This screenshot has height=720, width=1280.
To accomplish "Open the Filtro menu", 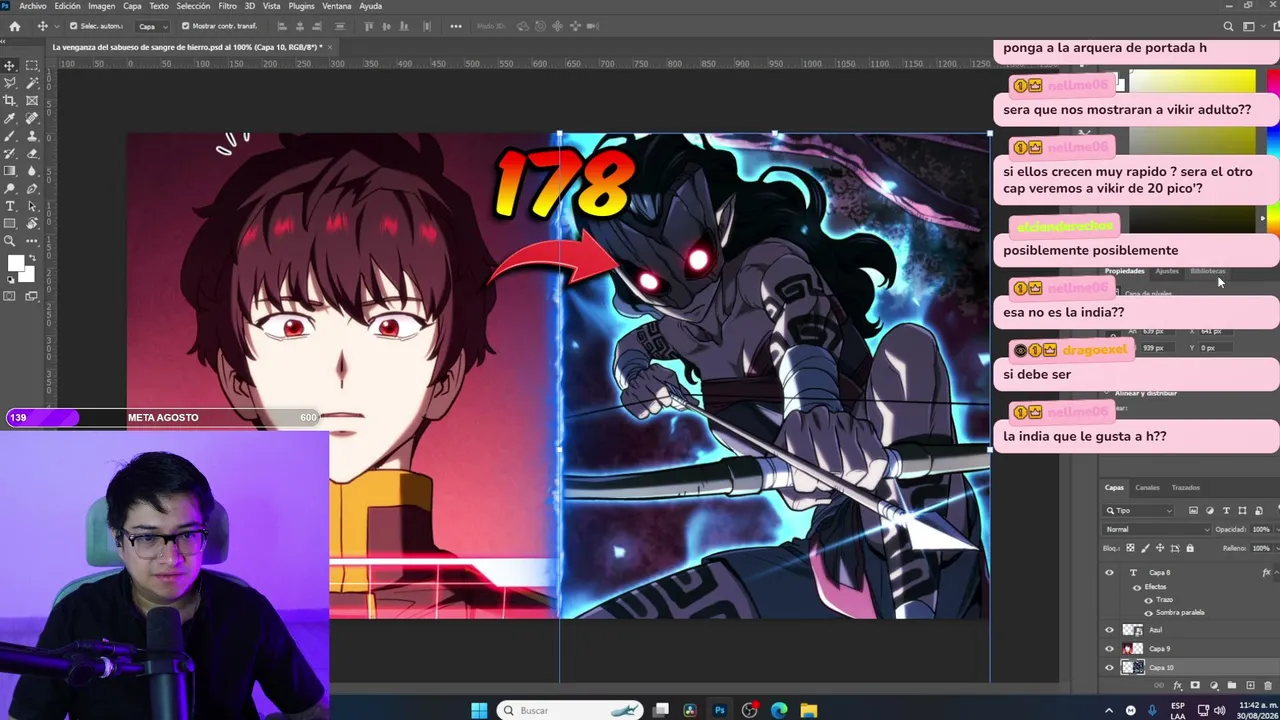I will (228, 6).
